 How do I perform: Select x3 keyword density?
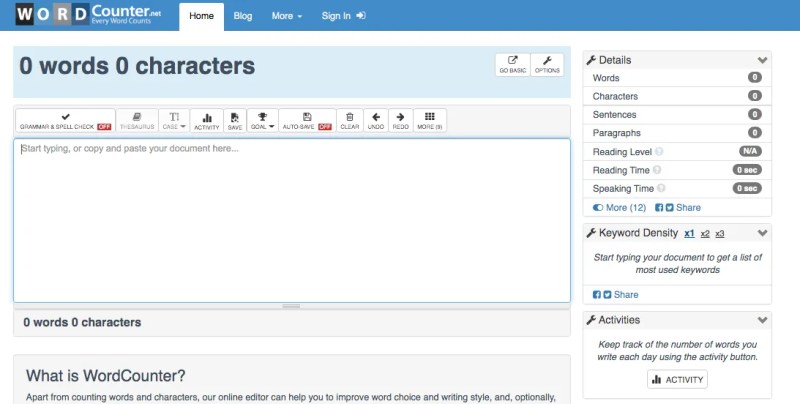[x=719, y=234]
